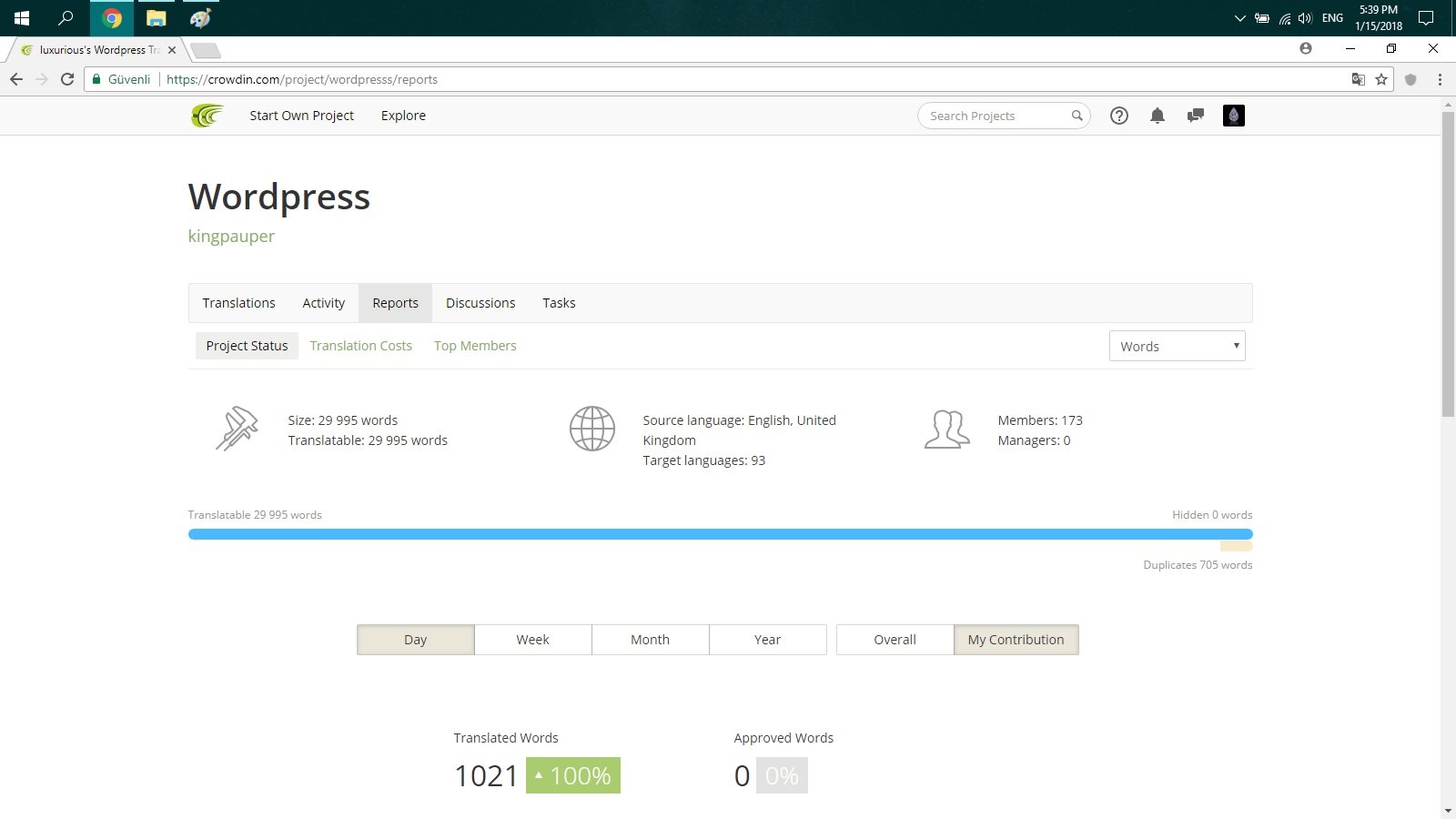Click the browser back arrow
The image size is (1456, 819).
pos(16,79)
